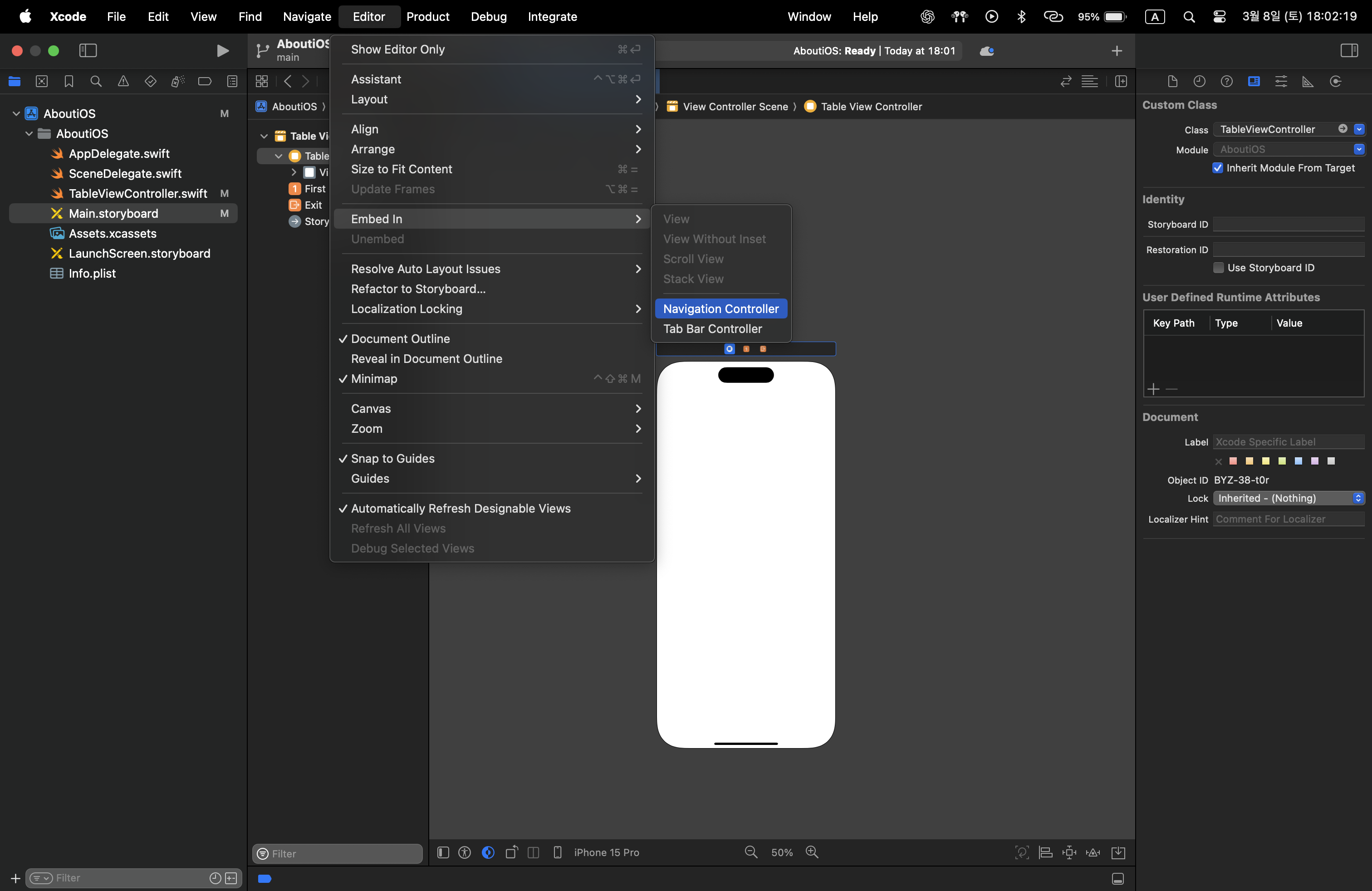
Task: Open the Product menu
Action: (x=427, y=16)
